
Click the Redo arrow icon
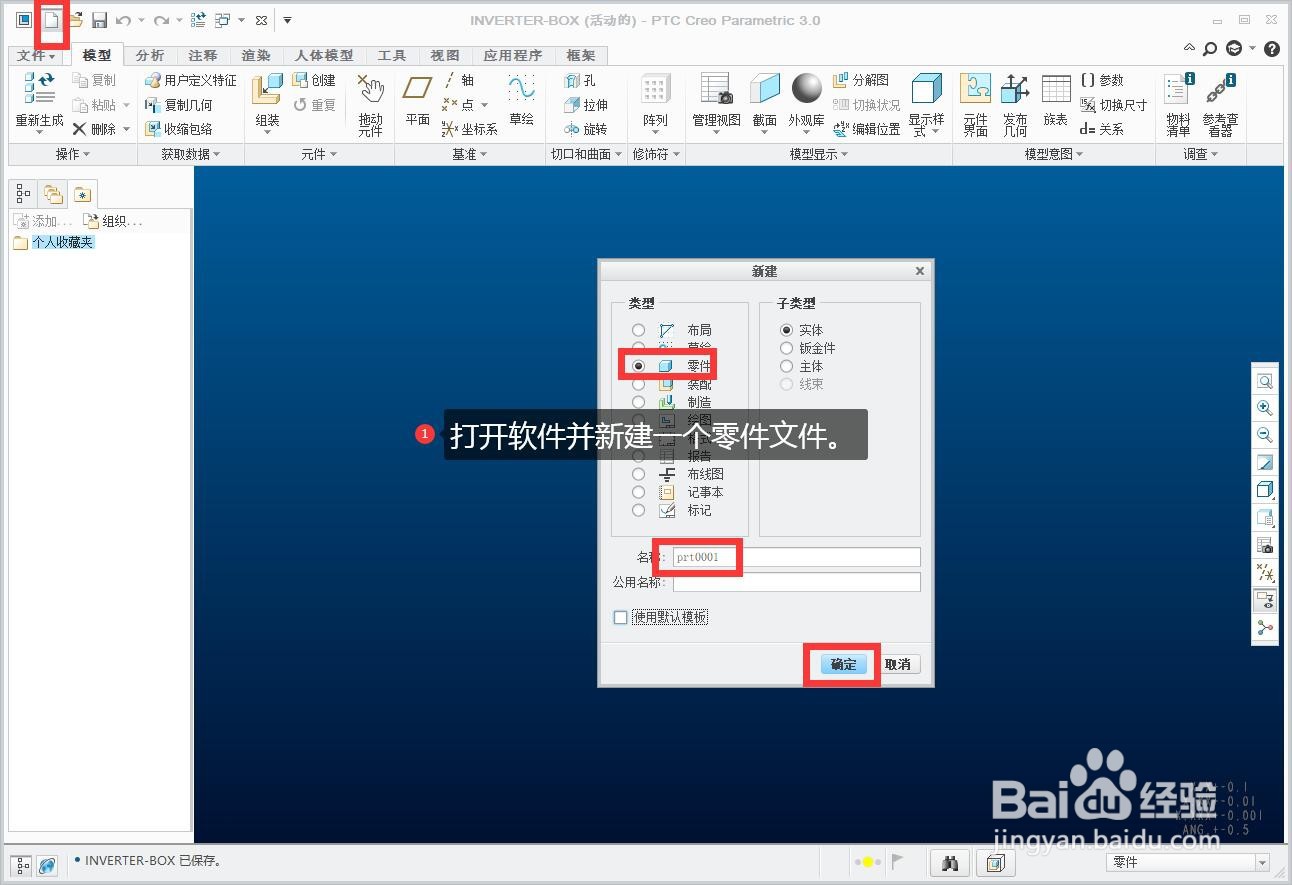(161, 20)
